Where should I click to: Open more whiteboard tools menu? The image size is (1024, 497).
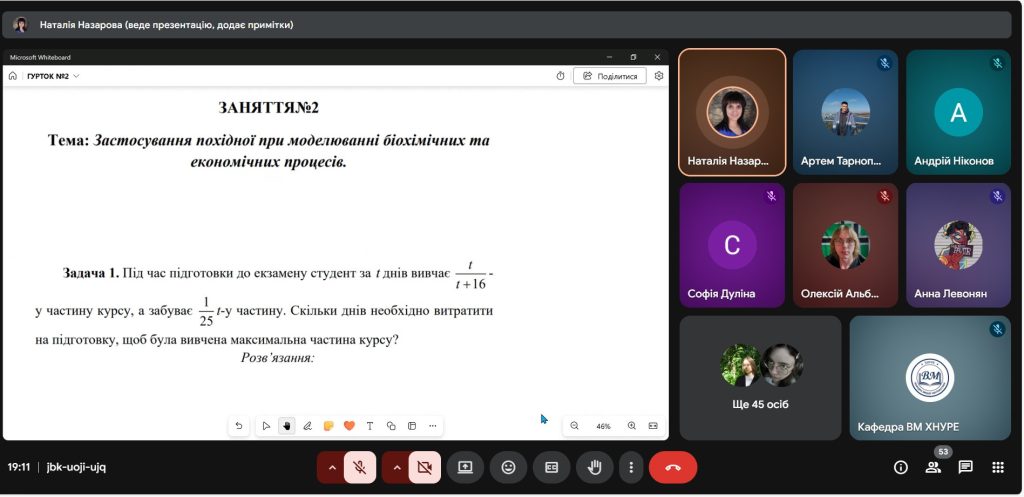click(x=432, y=426)
